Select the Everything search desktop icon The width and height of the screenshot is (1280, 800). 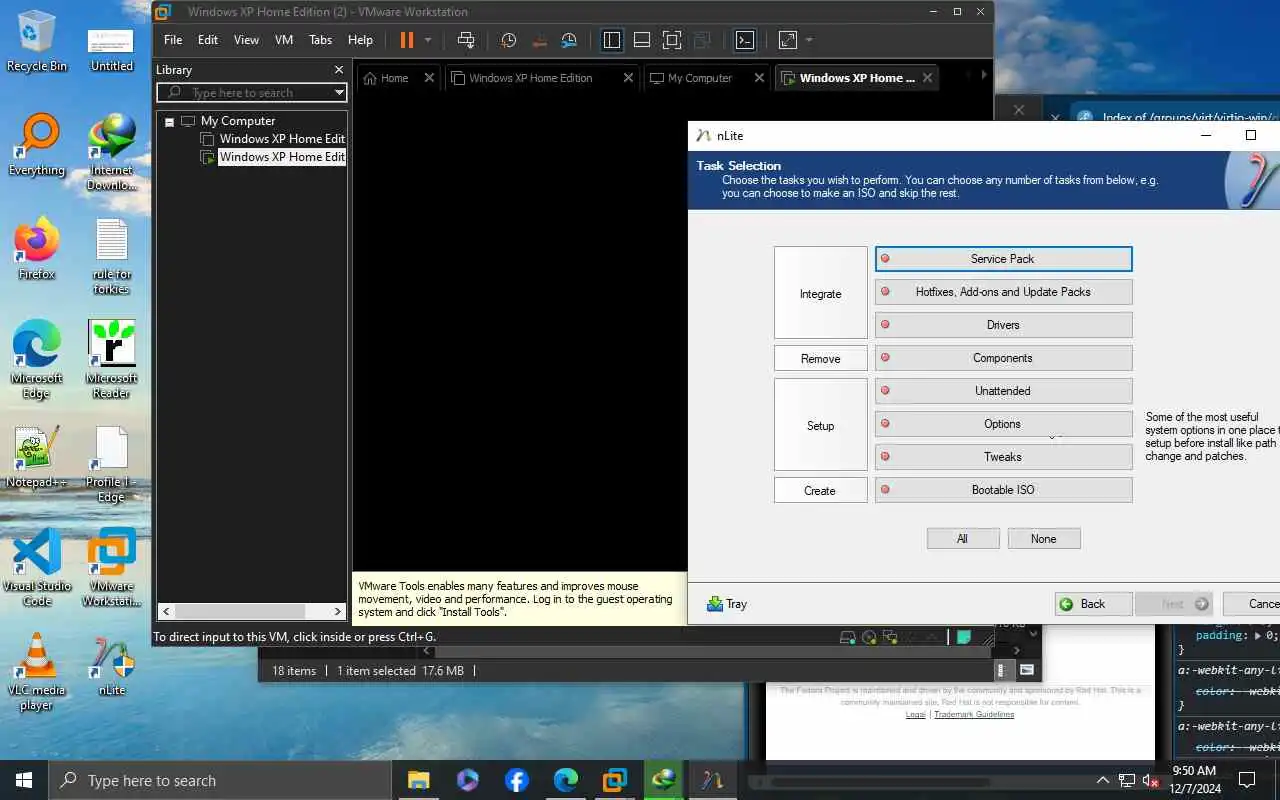point(37,145)
